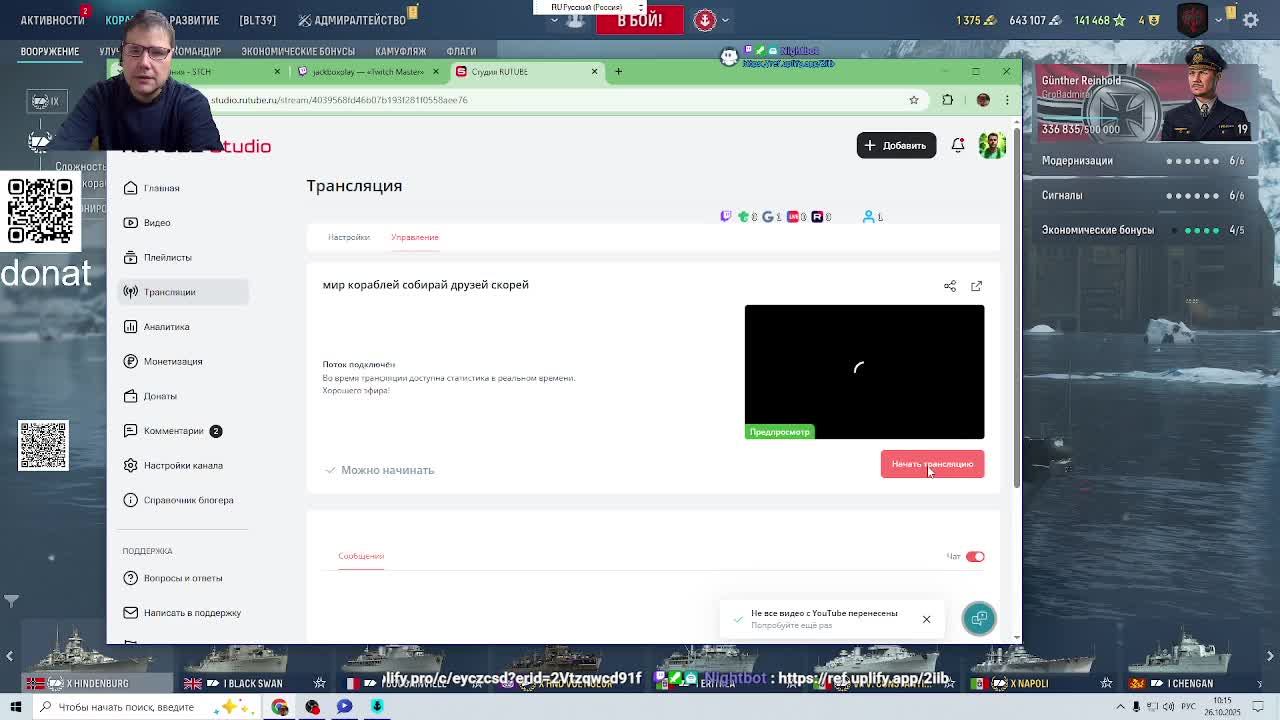The width and height of the screenshot is (1280, 720).
Task: Open the Chrome three-dot menu
Action: click(x=1007, y=100)
